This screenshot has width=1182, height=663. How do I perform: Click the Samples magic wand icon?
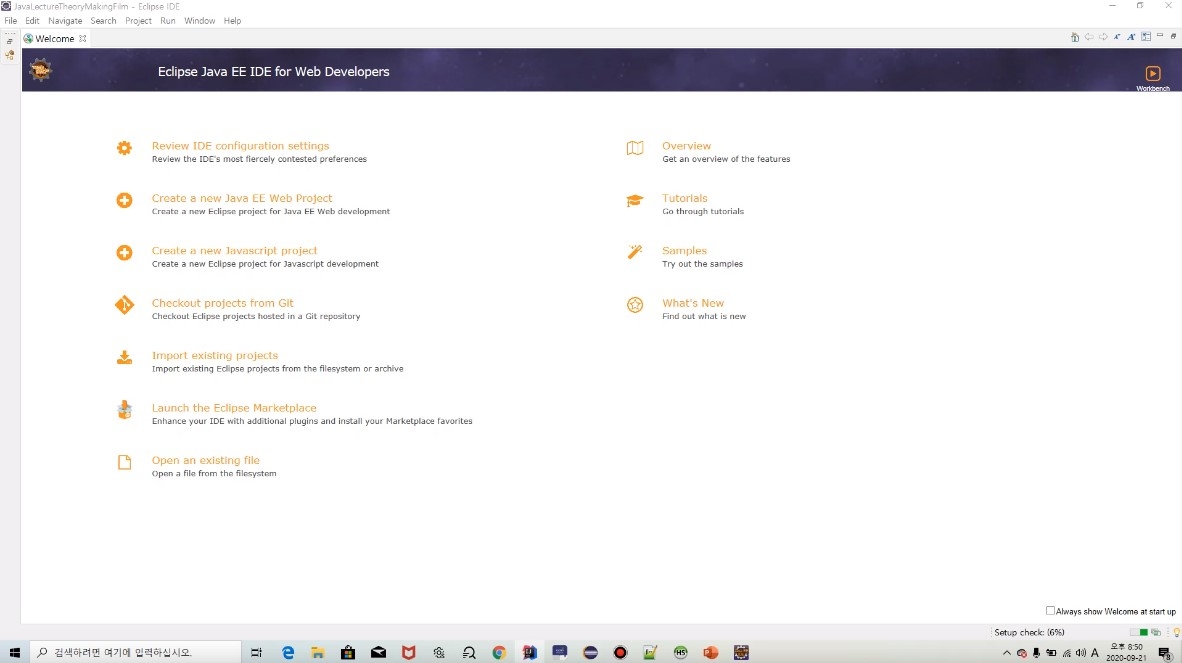[635, 252]
